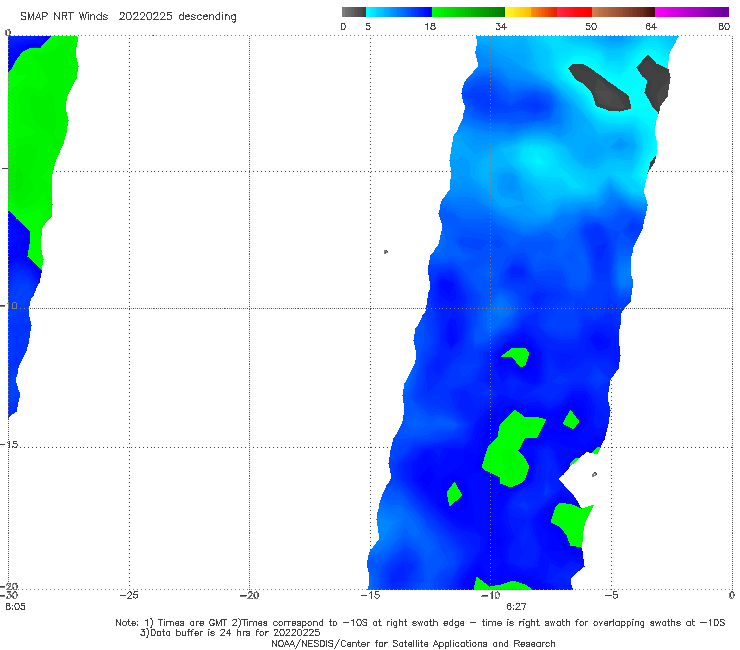Click the "NOAA/NESDIS/Center for Satellite Applications and Research" credit

[413, 643]
